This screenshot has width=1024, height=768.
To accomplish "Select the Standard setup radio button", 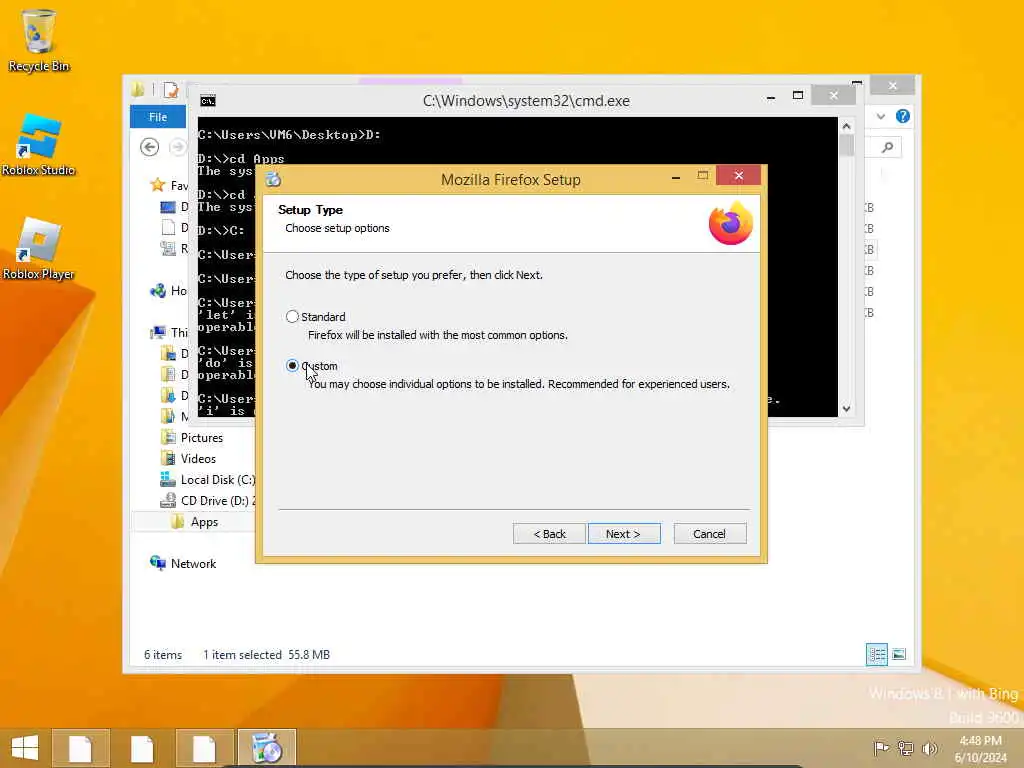I will click(292, 317).
